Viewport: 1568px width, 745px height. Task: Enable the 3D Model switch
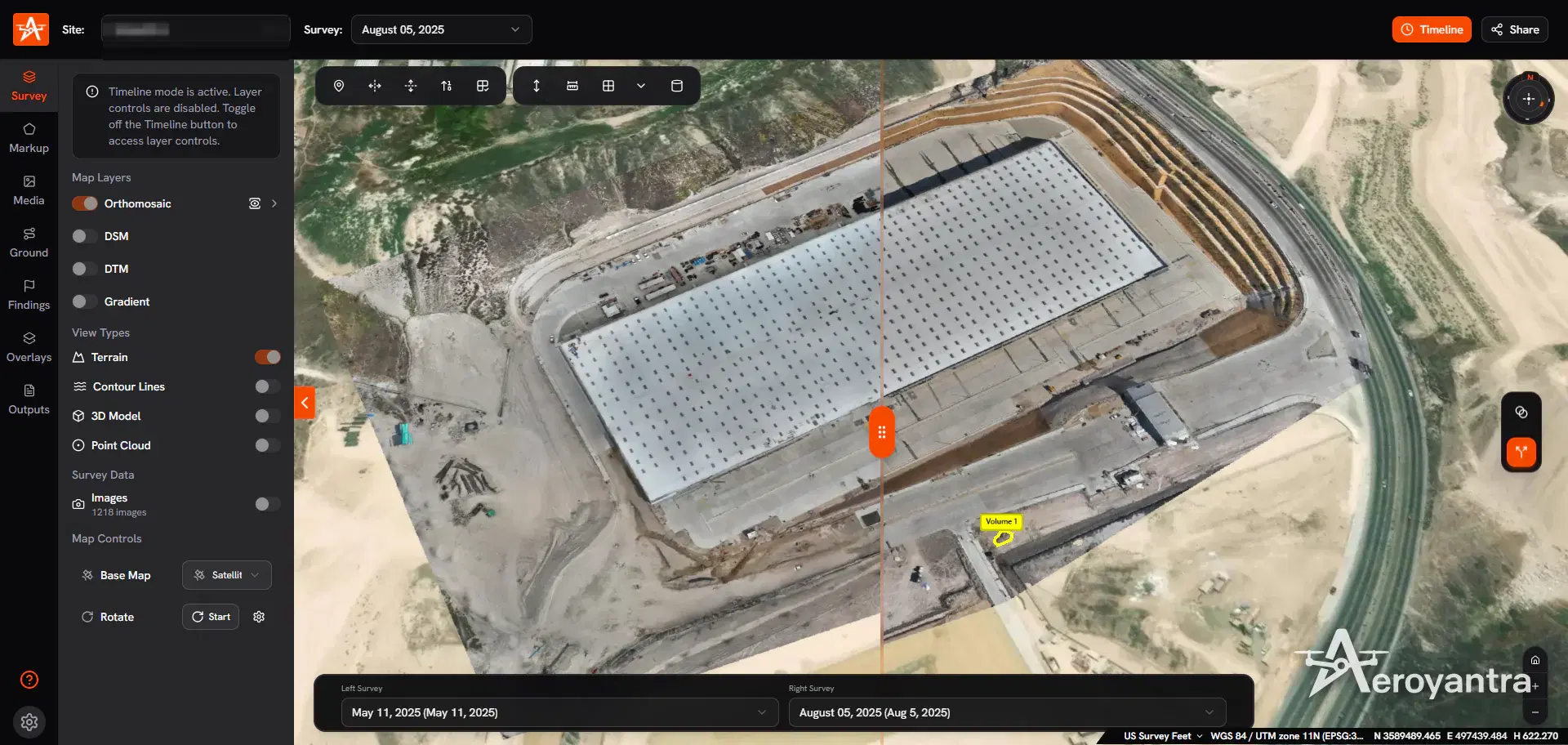(x=268, y=416)
